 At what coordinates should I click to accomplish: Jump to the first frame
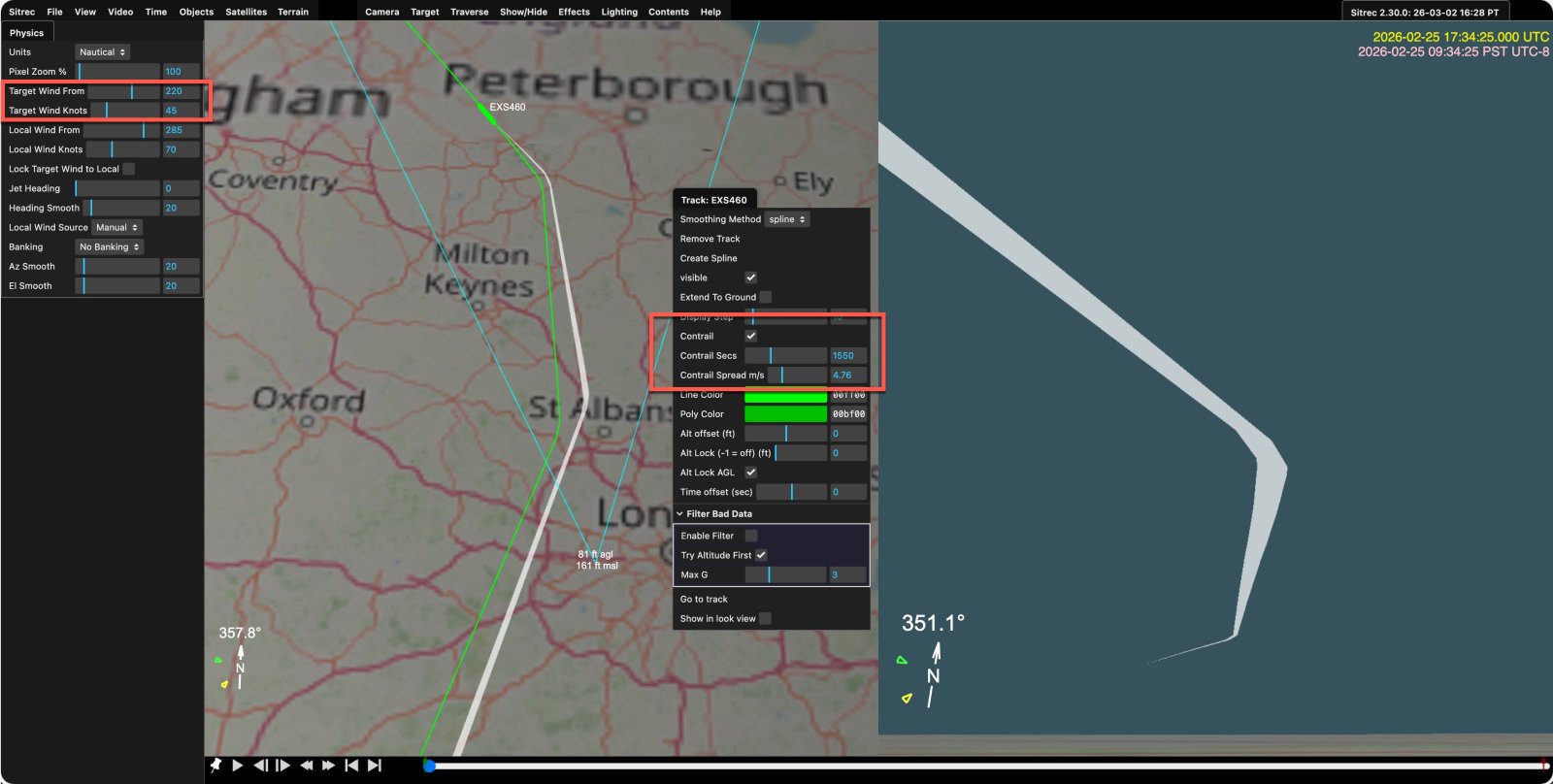[x=351, y=766]
